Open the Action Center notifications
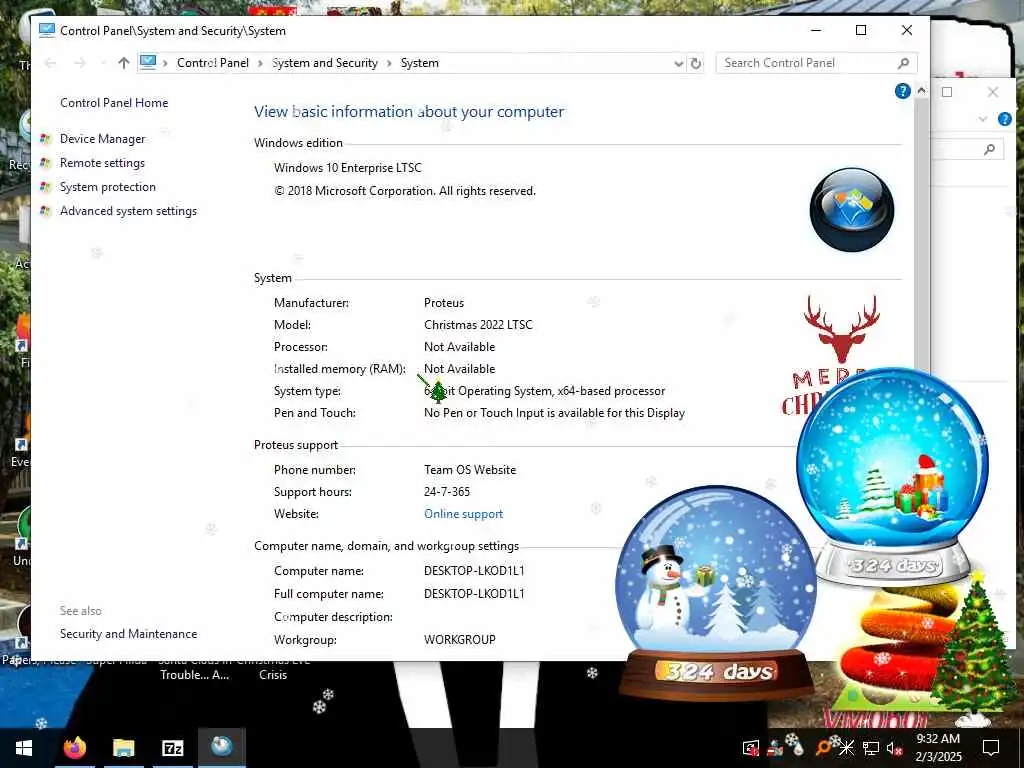1024x768 pixels. point(991,748)
